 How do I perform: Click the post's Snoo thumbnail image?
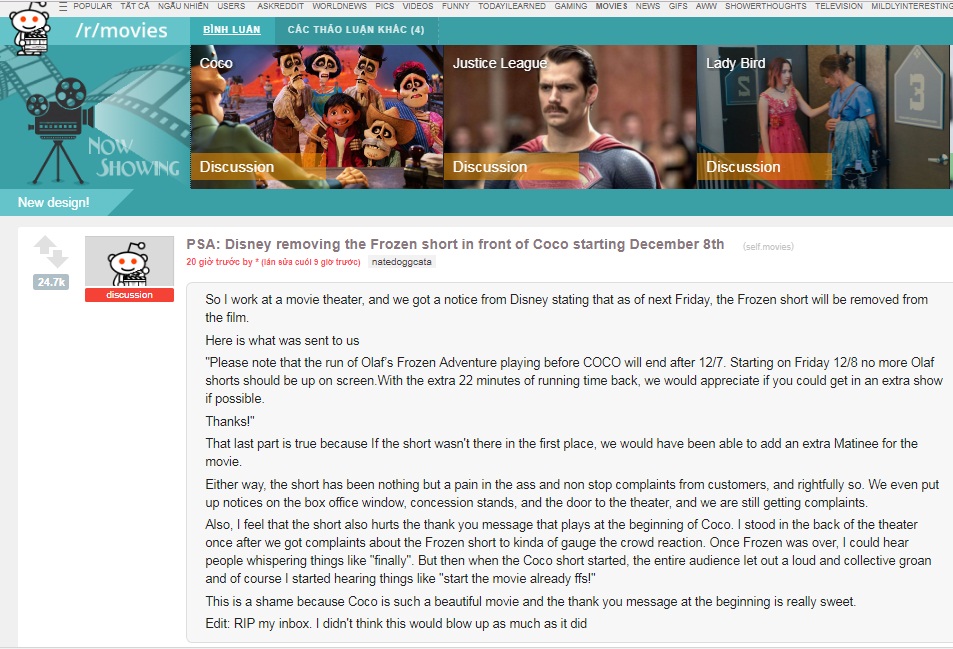pyautogui.click(x=129, y=261)
